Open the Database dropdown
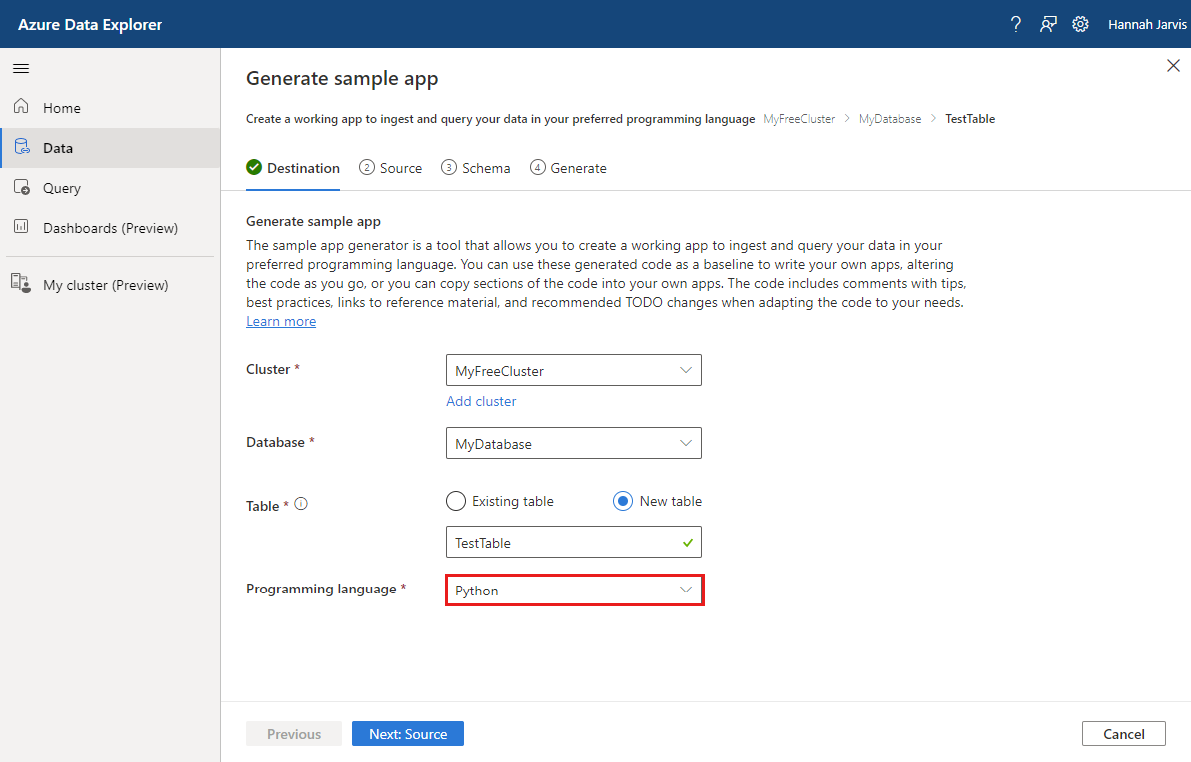The height and width of the screenshot is (762, 1191). pyautogui.click(x=574, y=443)
